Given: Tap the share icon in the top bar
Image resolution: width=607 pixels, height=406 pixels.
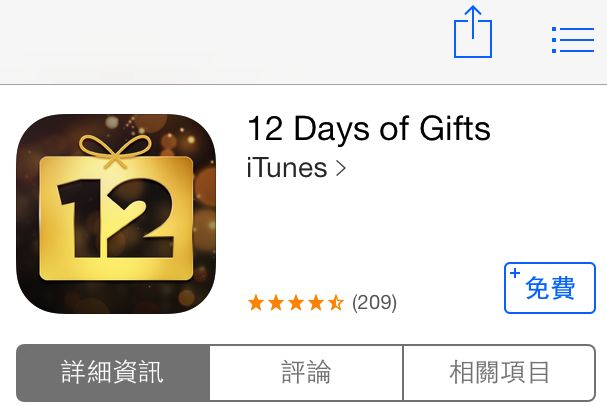Looking at the screenshot, I should point(473,32).
